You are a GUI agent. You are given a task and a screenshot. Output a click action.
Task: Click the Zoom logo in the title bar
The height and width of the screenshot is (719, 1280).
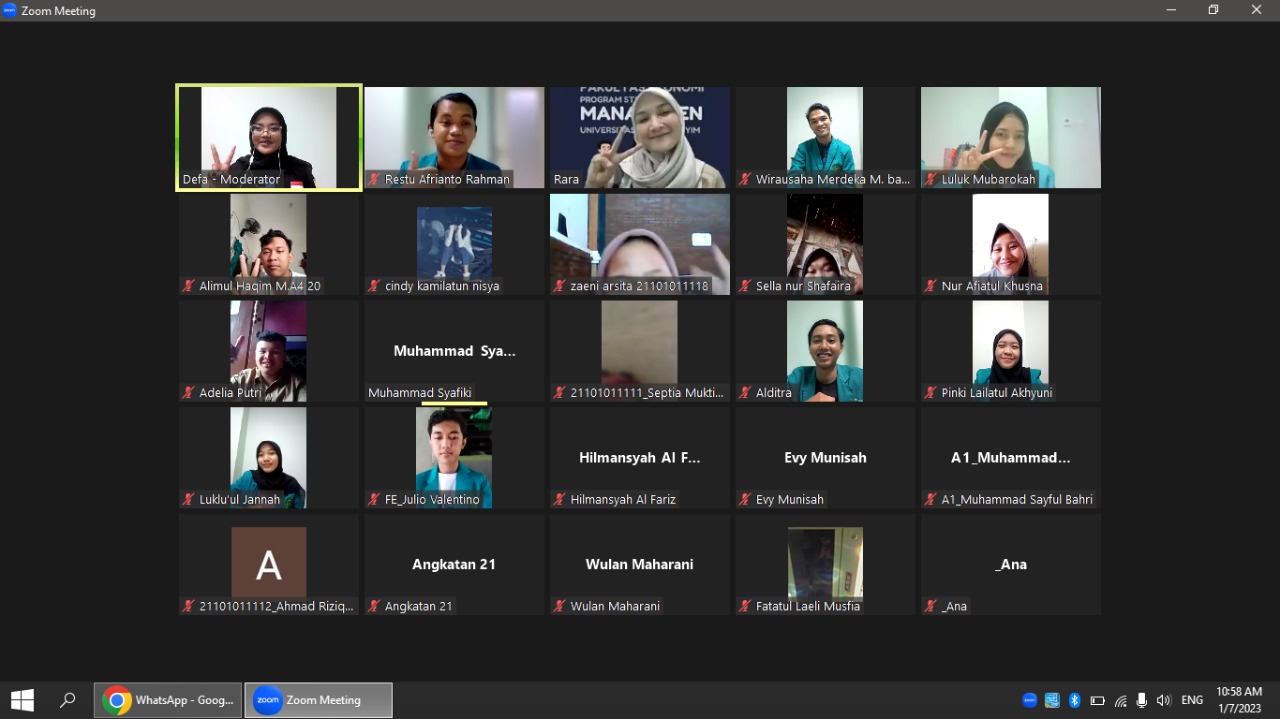[10, 10]
